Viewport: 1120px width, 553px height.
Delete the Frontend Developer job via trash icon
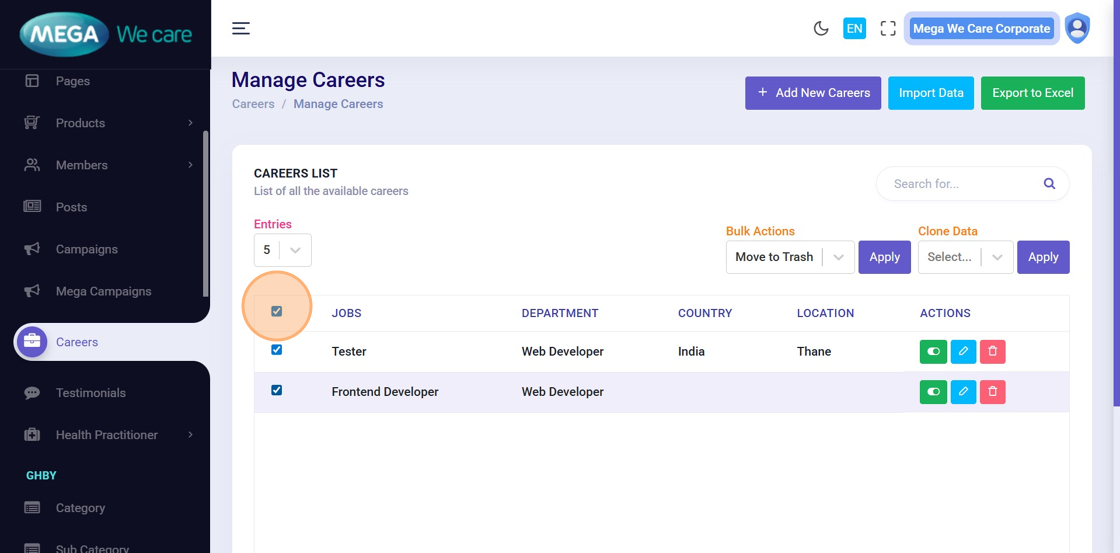[x=992, y=392]
